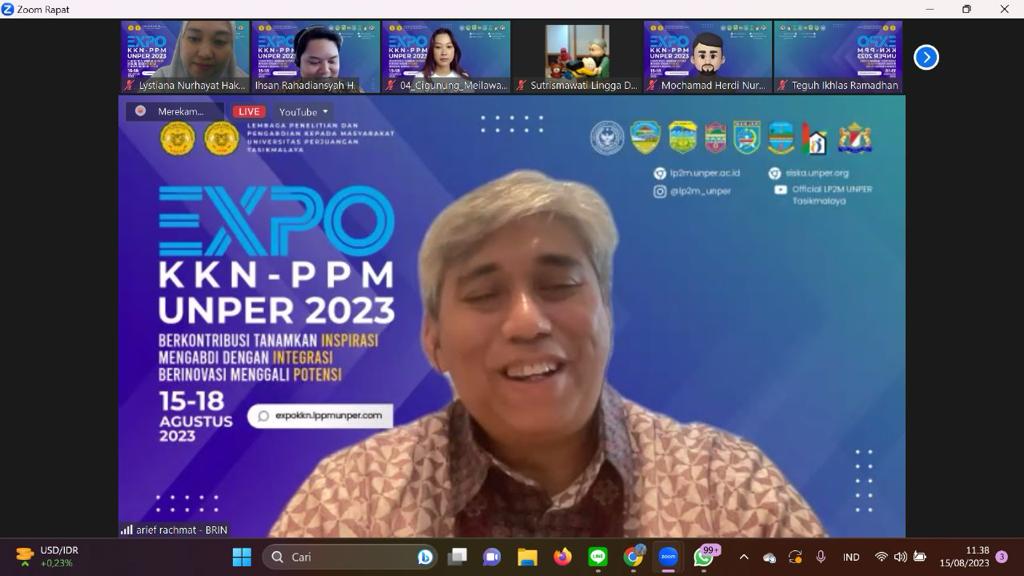Open the Windows Start menu
Viewport: 1024px width, 576px height.
242,557
